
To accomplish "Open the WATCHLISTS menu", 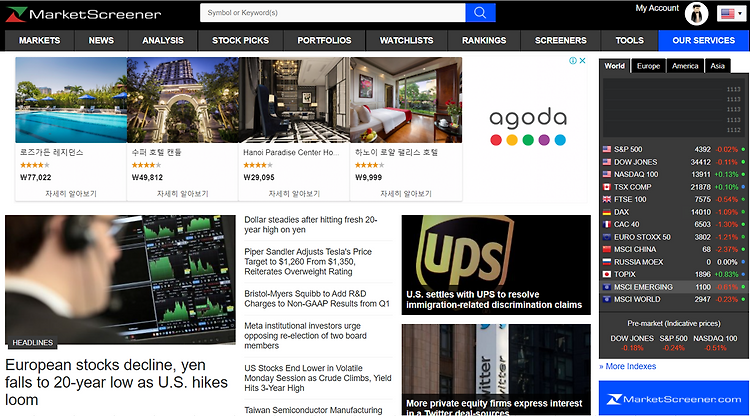I will [x=407, y=41].
